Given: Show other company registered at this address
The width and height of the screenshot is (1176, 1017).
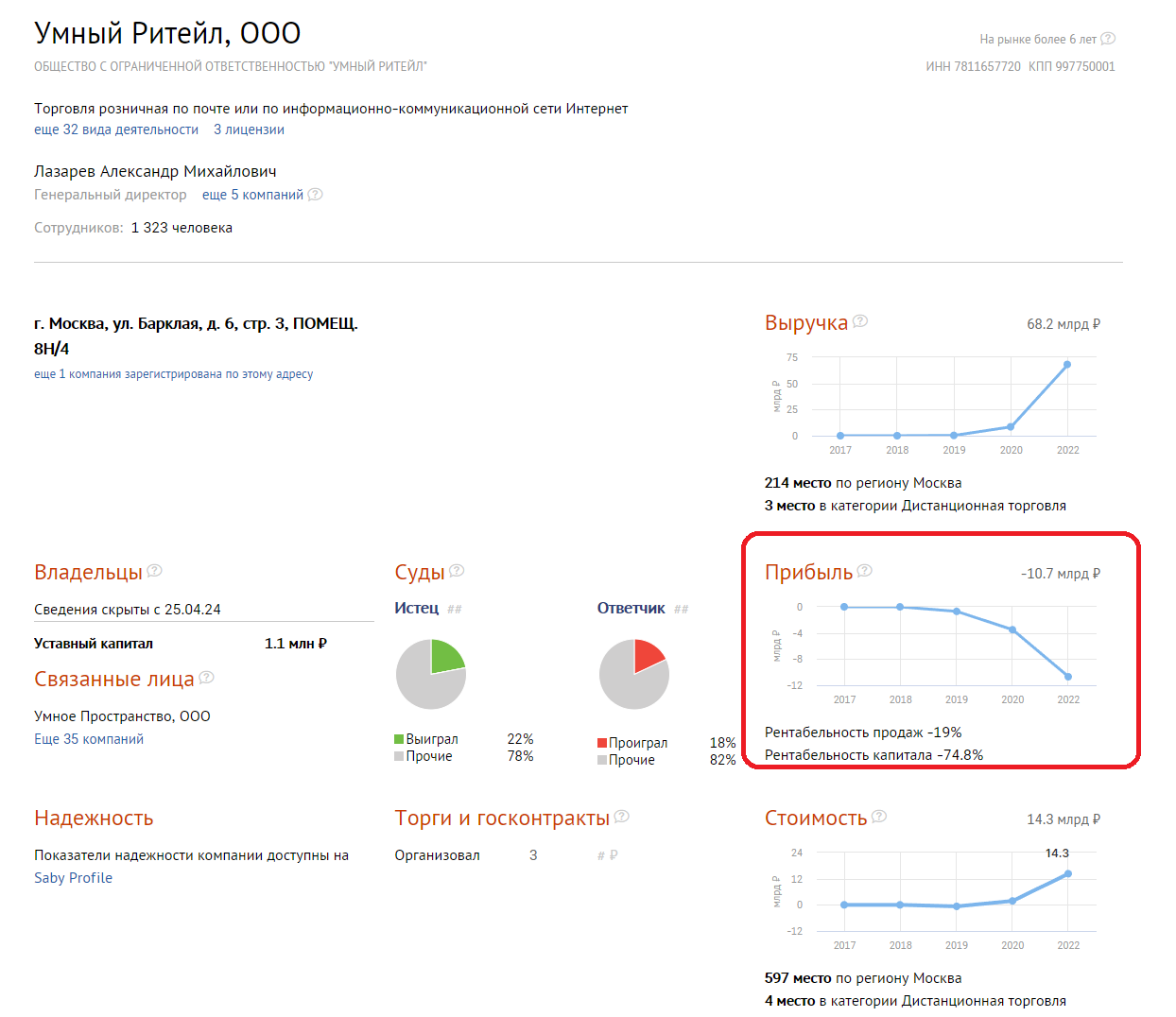Looking at the screenshot, I should coord(173,374).
